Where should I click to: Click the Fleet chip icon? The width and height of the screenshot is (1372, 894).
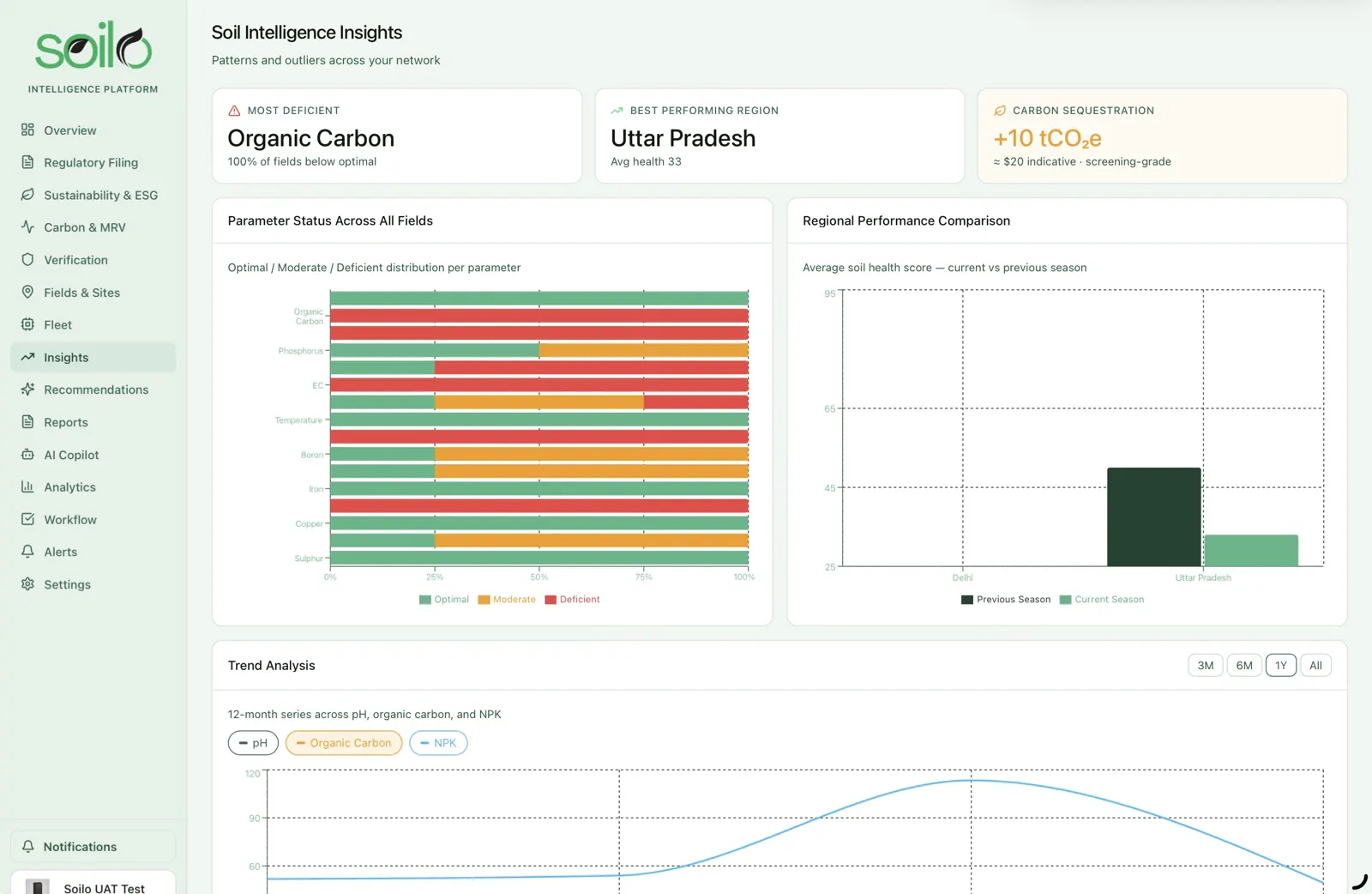[x=27, y=324]
